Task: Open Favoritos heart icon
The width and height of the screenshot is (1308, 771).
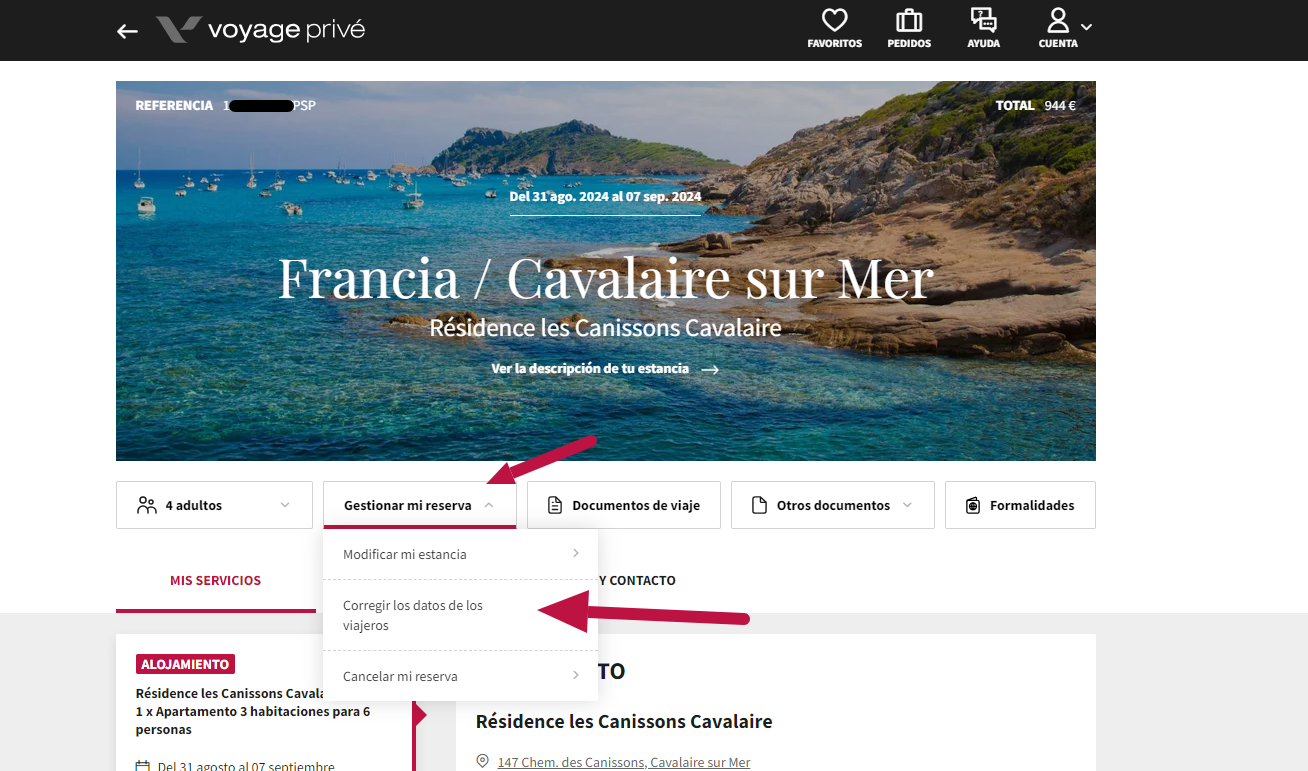Action: 834,22
